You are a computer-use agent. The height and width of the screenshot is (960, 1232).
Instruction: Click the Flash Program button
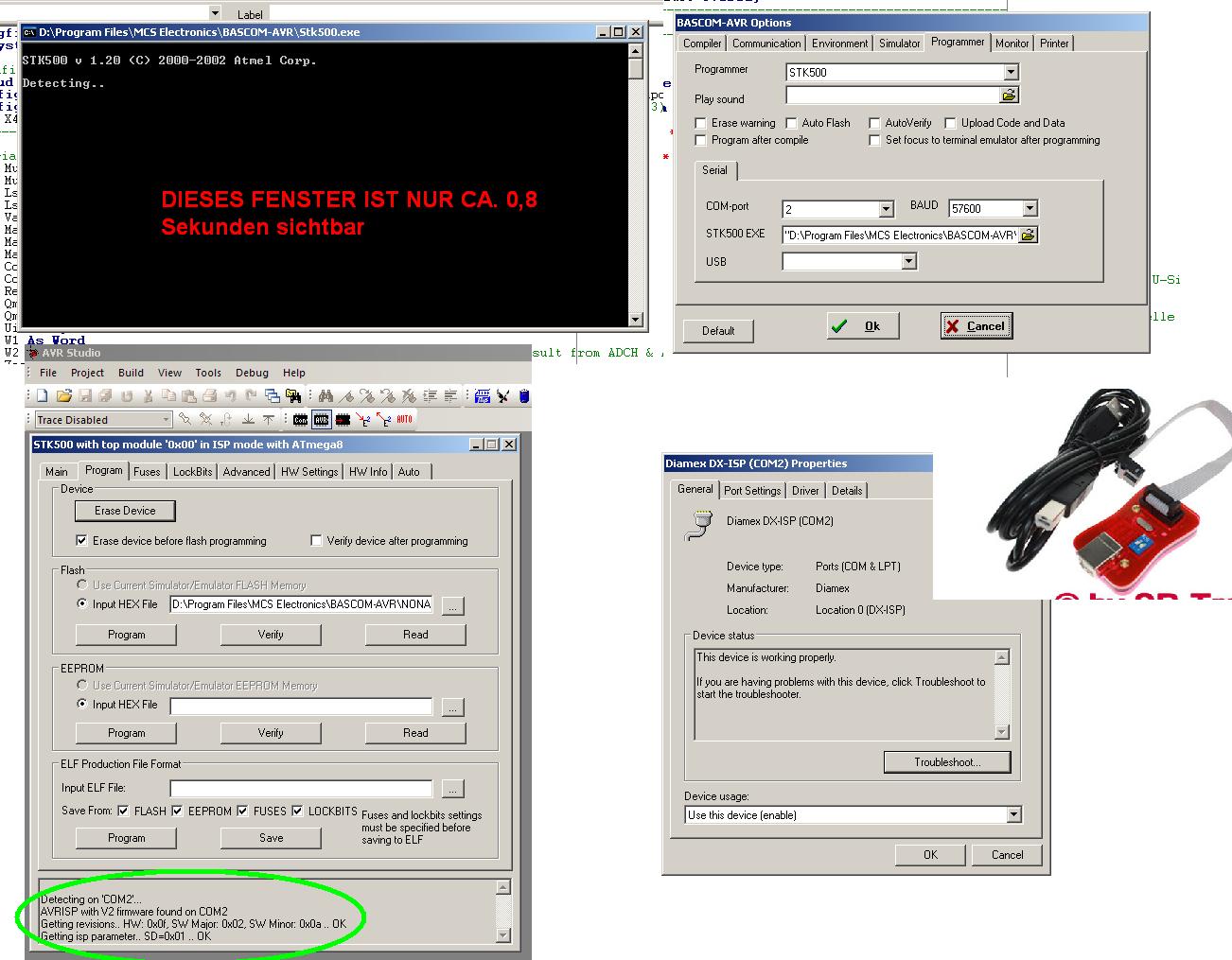[126, 635]
